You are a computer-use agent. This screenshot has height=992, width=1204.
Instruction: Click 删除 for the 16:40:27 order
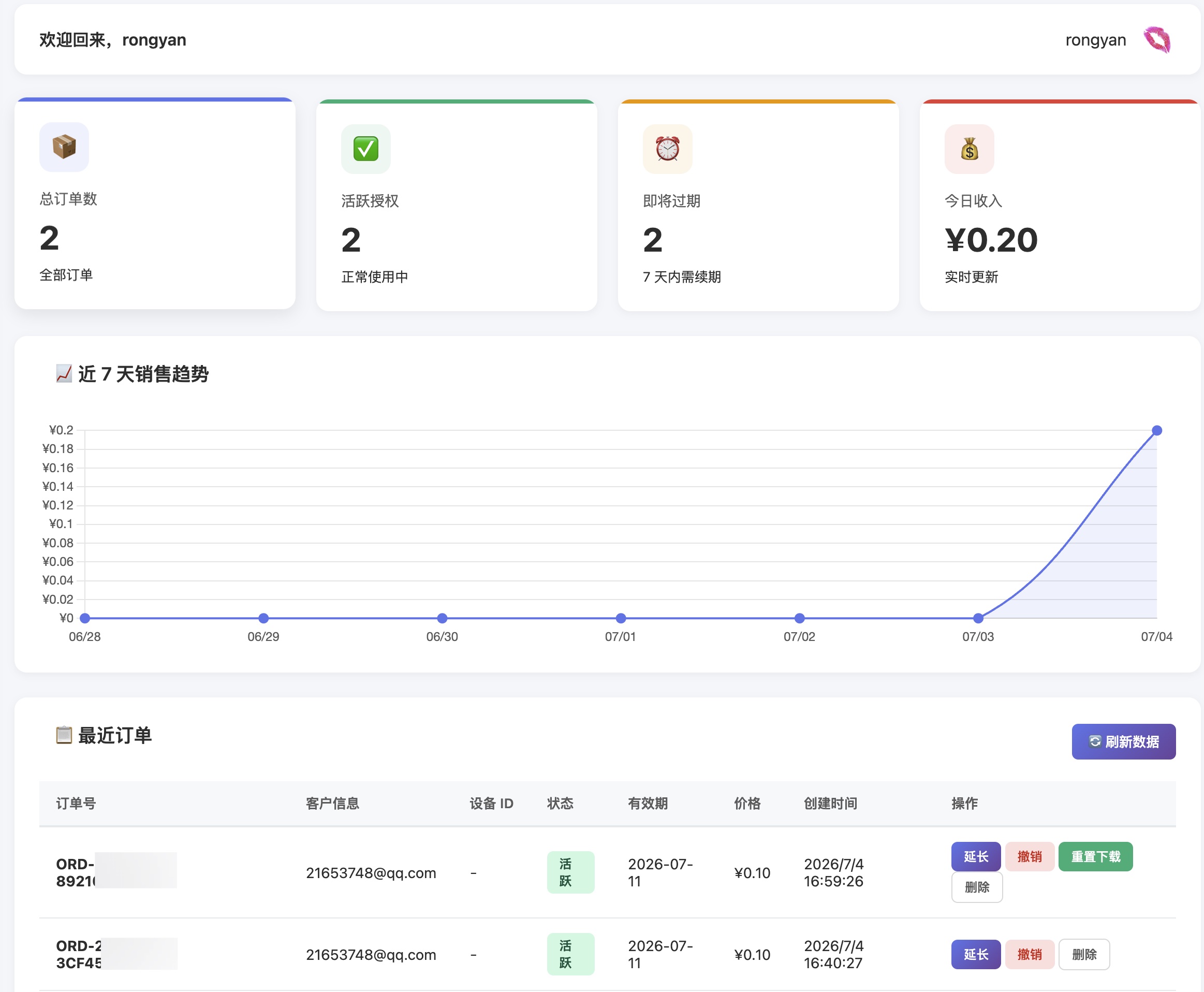click(1084, 954)
